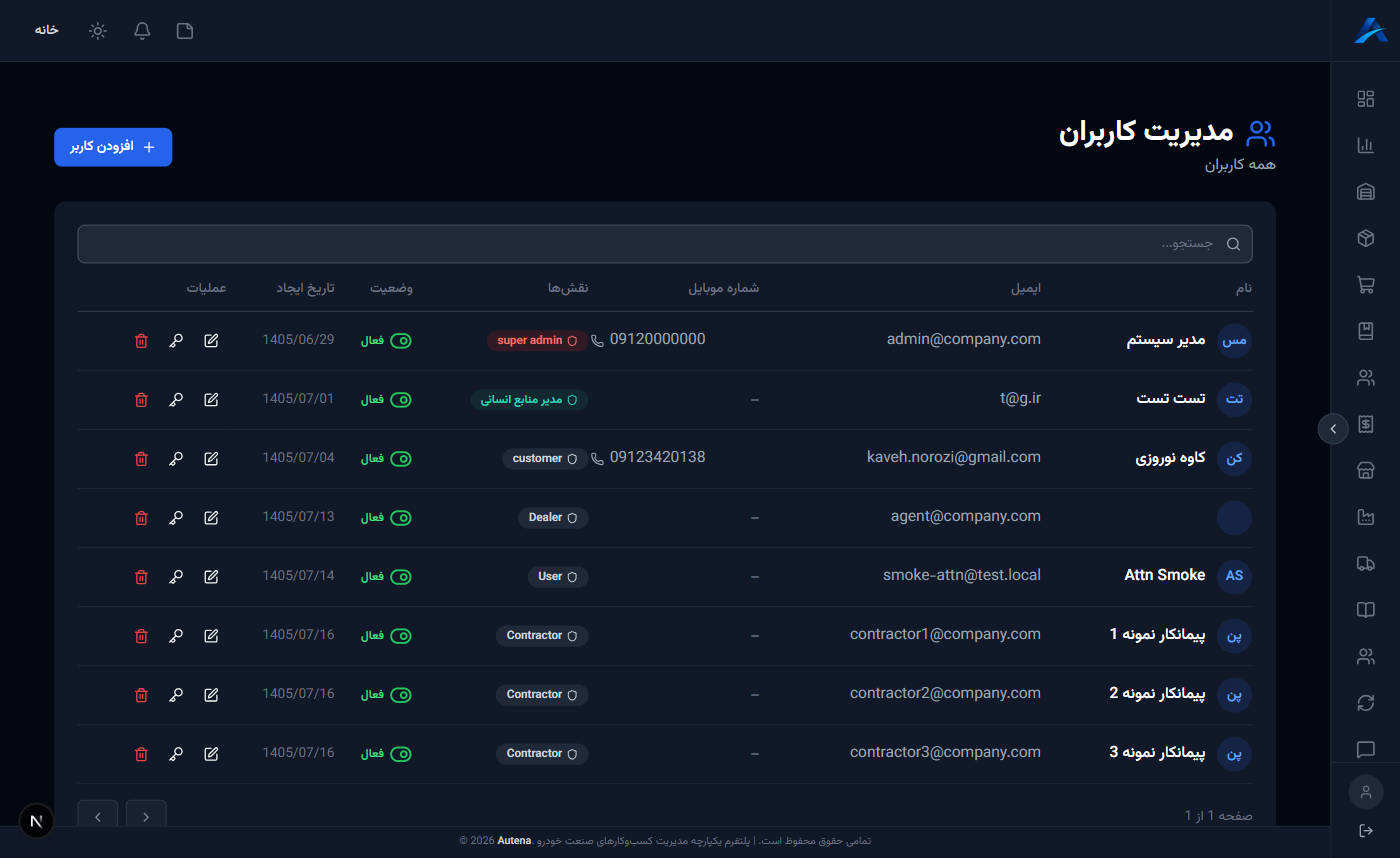Image resolution: width=1400 pixels, height=858 pixels.
Task: Toggle active status for admin@company.com
Action: click(401, 341)
